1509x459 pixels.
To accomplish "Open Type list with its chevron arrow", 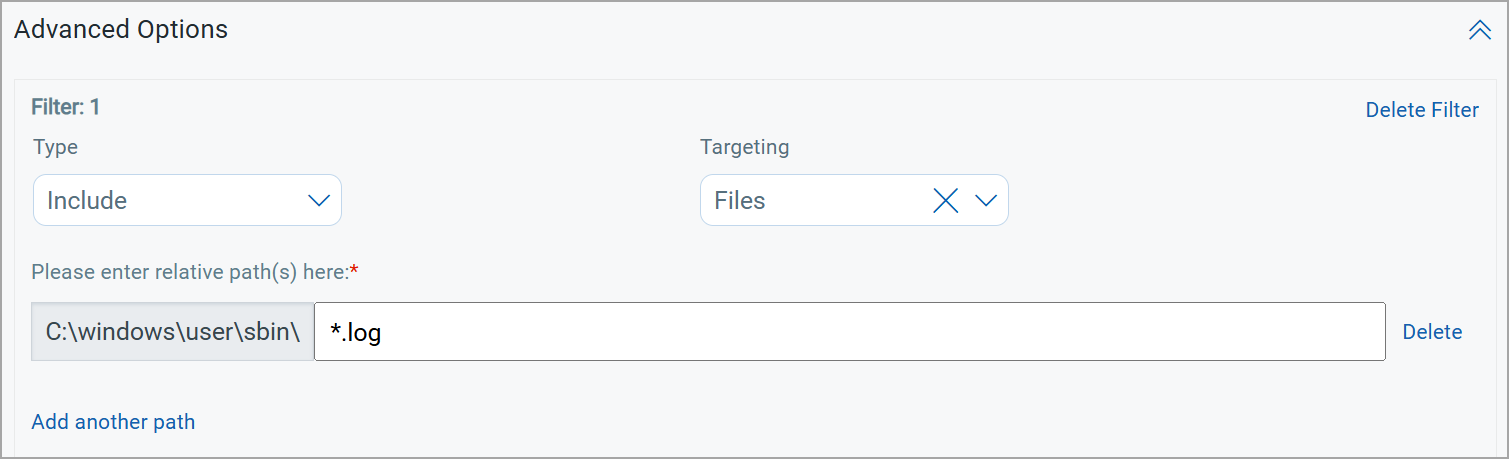I will point(319,201).
